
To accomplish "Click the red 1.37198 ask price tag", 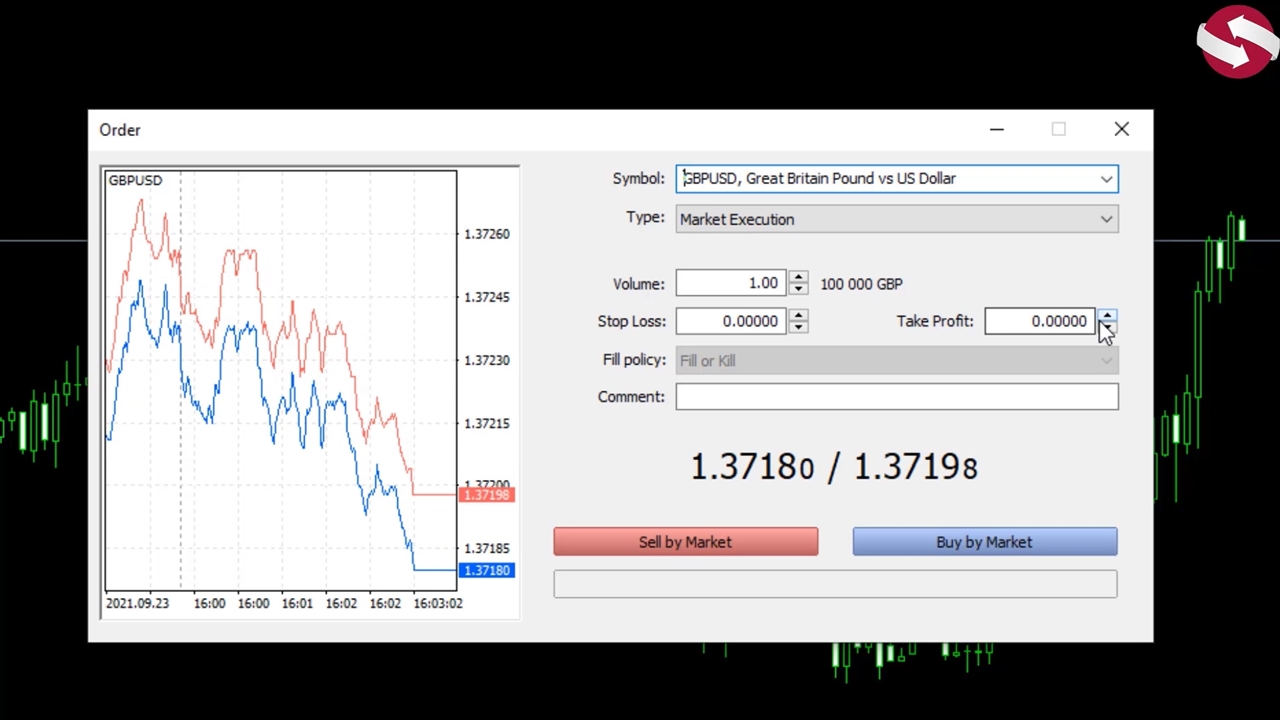I will (x=487, y=495).
